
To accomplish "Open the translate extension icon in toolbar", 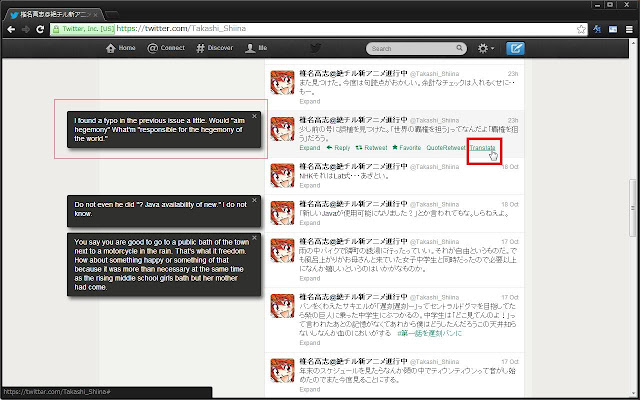I will (597, 29).
